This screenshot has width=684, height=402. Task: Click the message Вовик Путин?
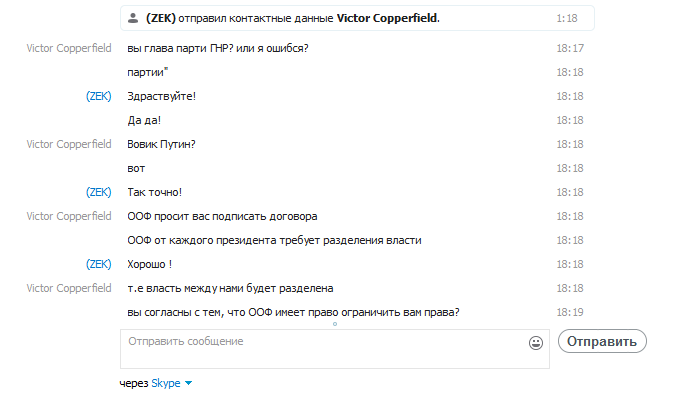pos(162,144)
